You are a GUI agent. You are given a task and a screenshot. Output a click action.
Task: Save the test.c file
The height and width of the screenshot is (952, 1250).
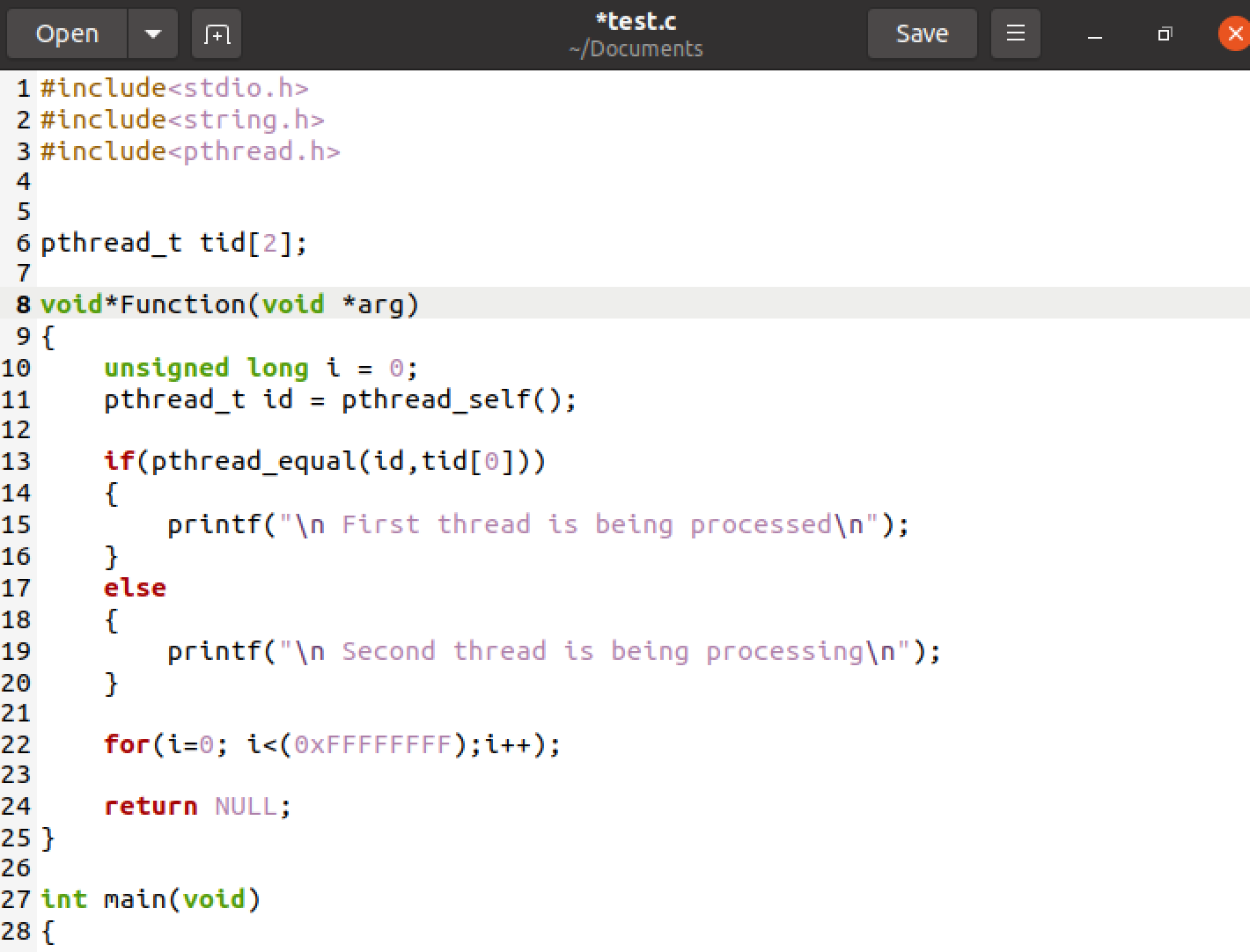click(x=922, y=34)
